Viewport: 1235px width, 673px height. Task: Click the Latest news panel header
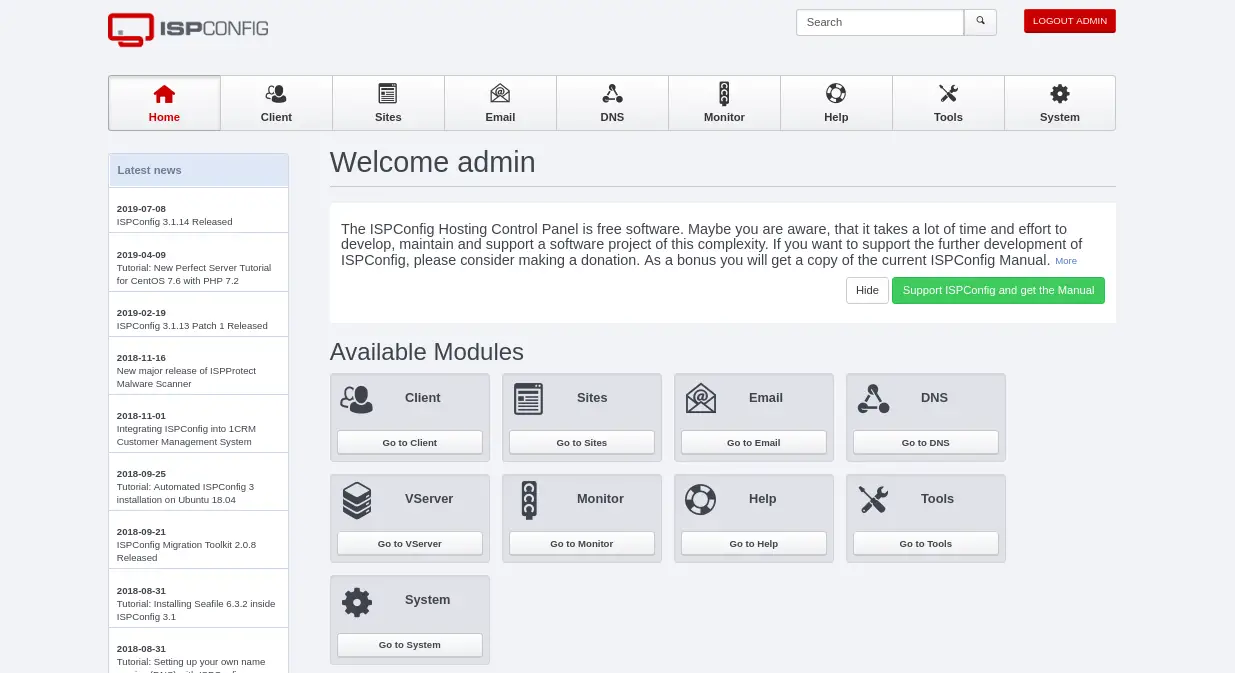coord(198,170)
